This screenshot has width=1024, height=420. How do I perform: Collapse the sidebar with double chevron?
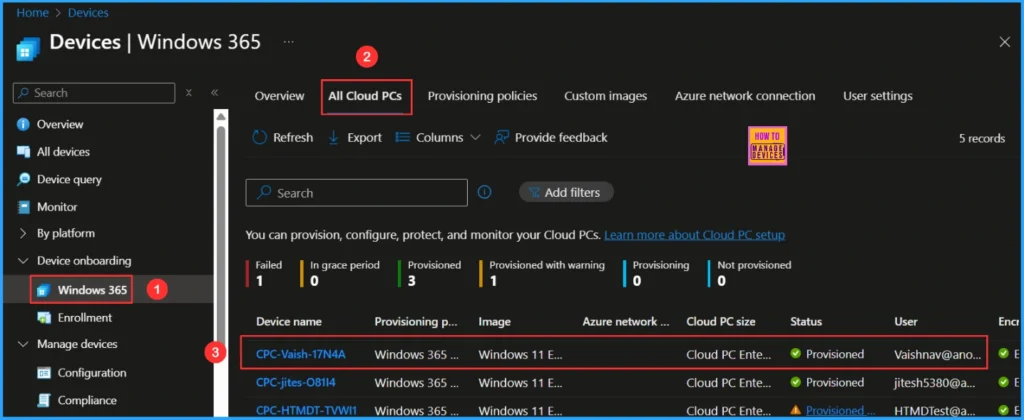tap(214, 93)
